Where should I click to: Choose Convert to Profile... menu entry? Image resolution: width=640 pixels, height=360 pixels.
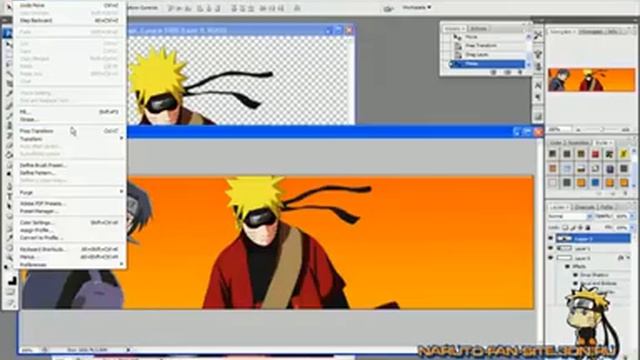(x=69, y=238)
